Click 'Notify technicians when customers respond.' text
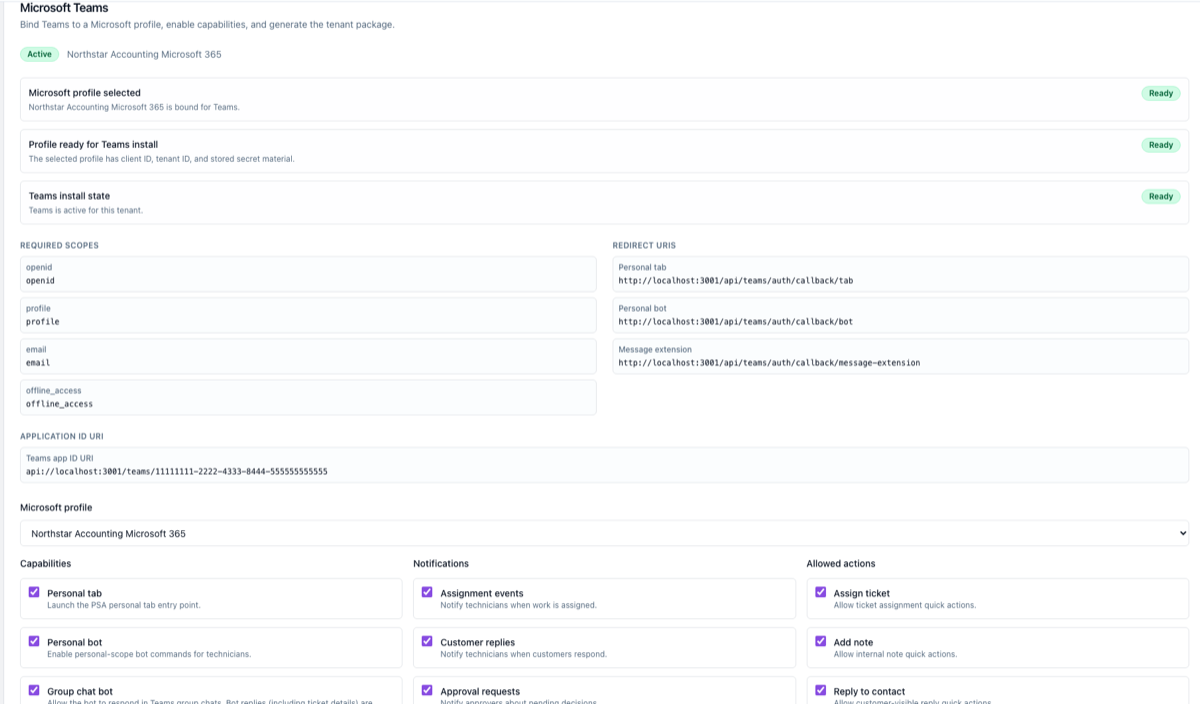Screen dimensions: 1200x704 523,654
